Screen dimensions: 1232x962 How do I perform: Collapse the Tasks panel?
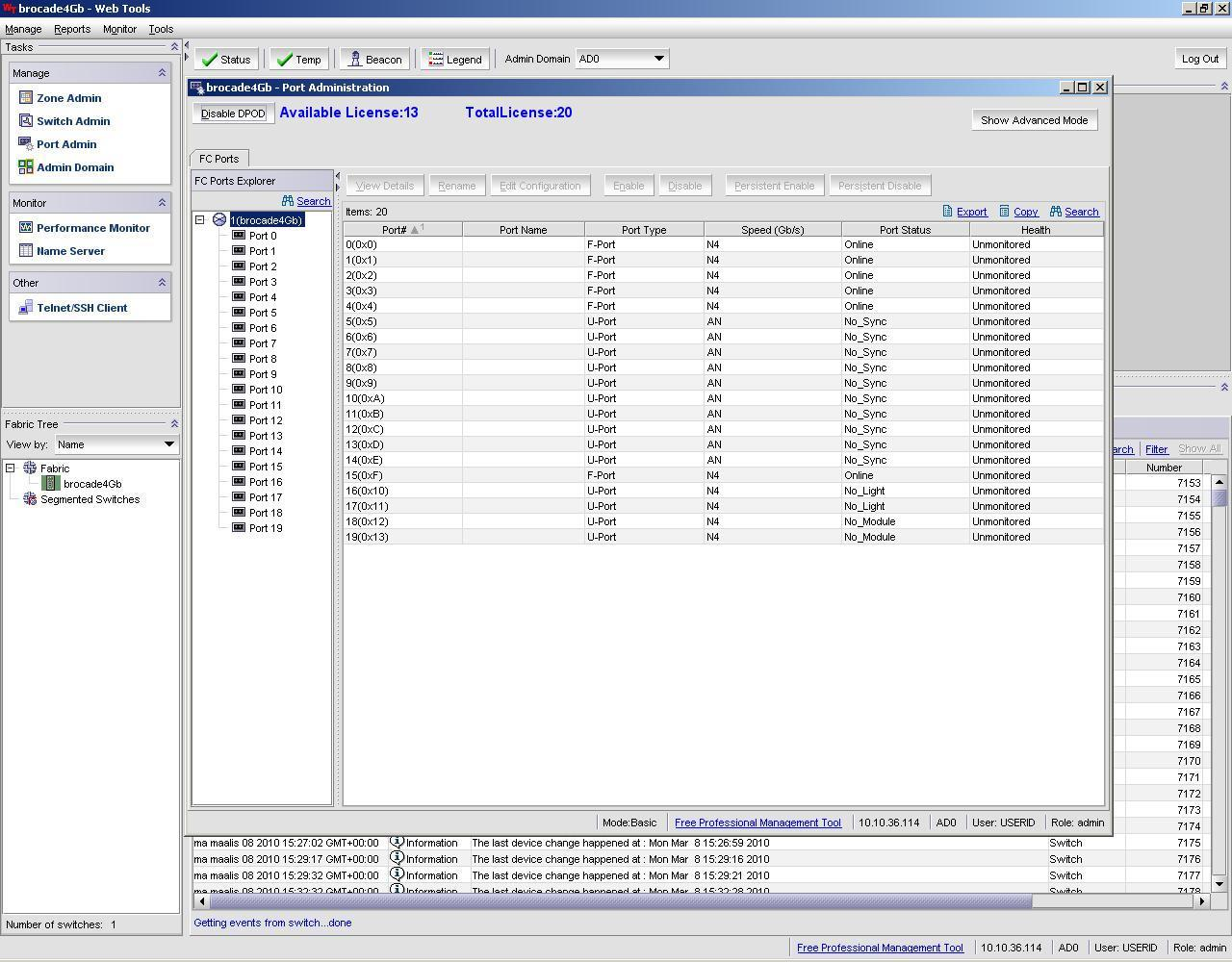click(x=174, y=46)
